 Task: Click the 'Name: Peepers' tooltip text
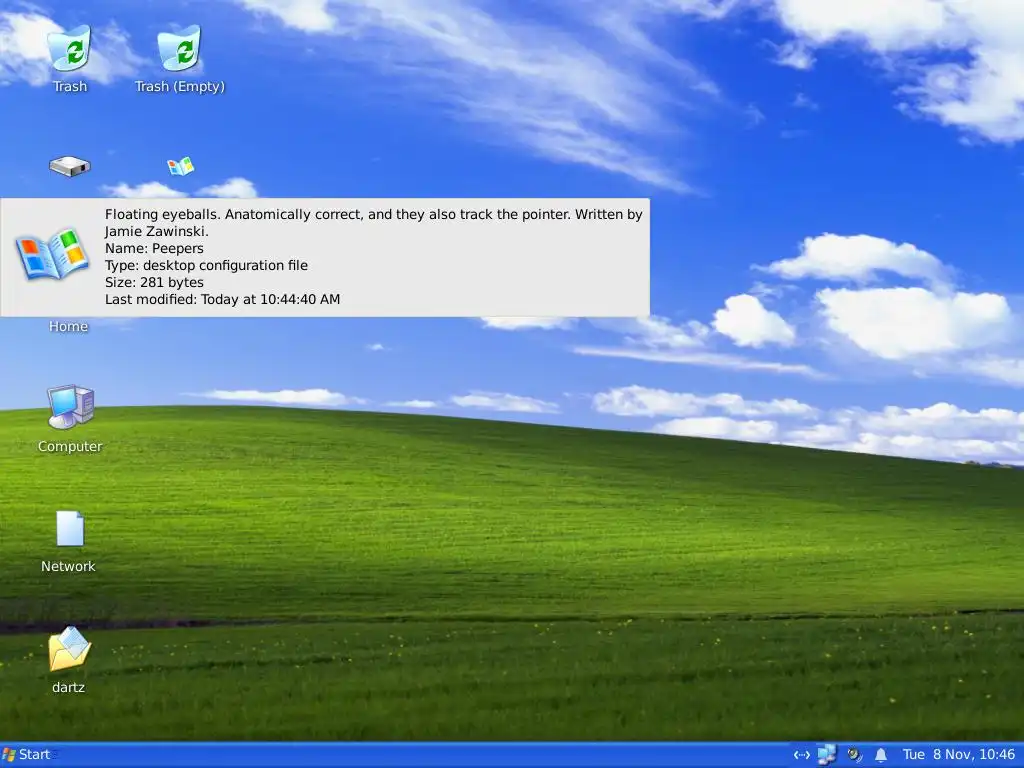(154, 248)
